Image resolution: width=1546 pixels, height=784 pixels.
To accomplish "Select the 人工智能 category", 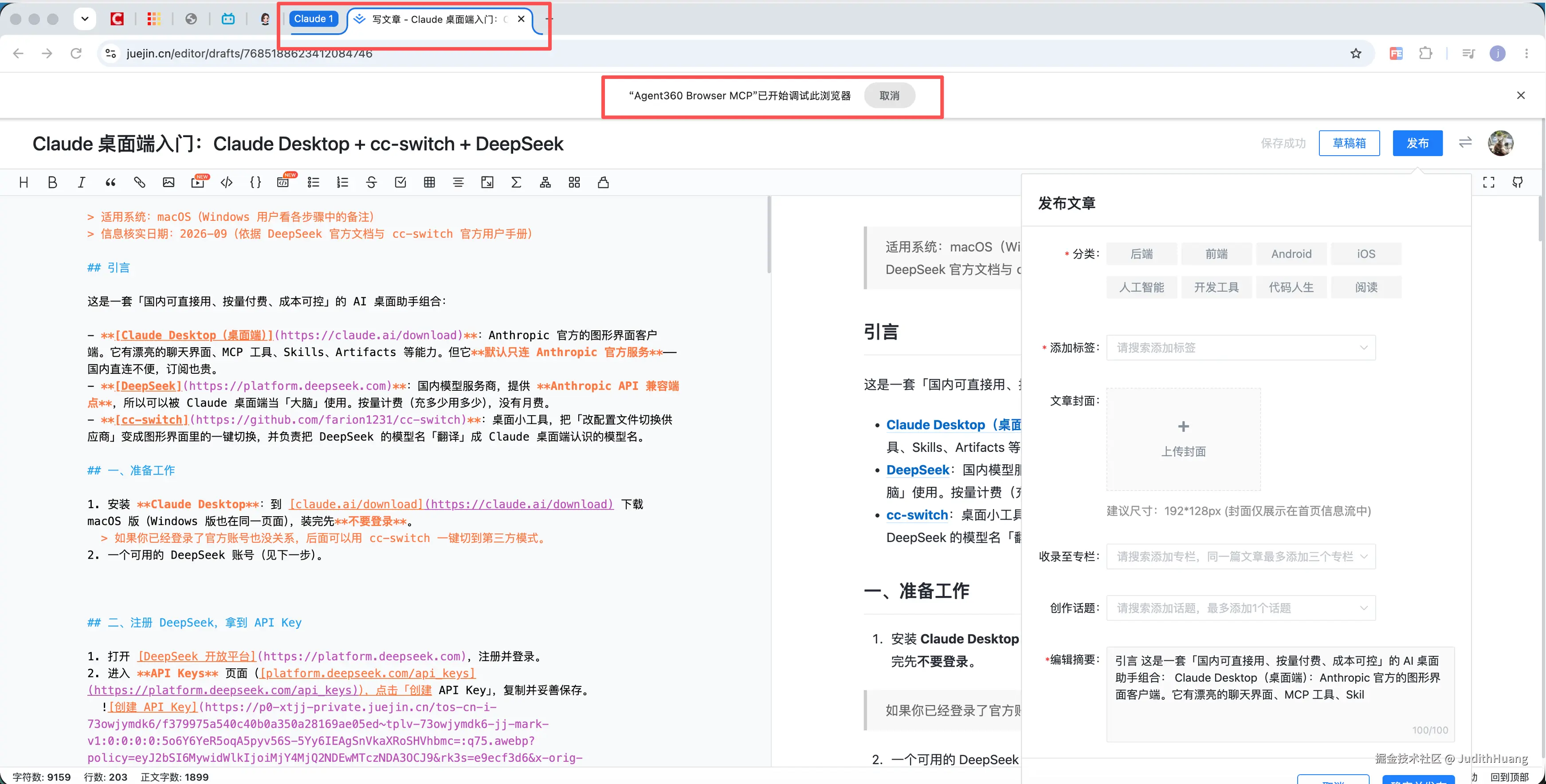I will click(1142, 287).
